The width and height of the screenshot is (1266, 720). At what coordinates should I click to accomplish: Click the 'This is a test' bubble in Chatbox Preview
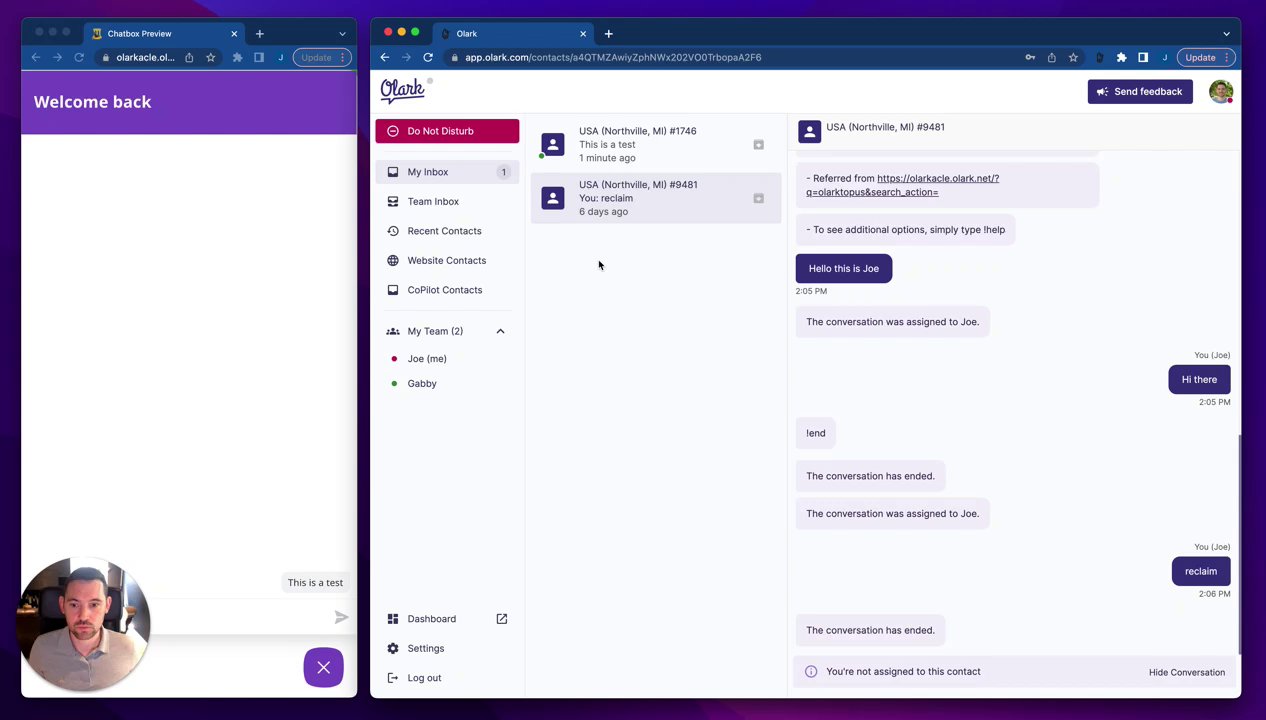(x=315, y=583)
